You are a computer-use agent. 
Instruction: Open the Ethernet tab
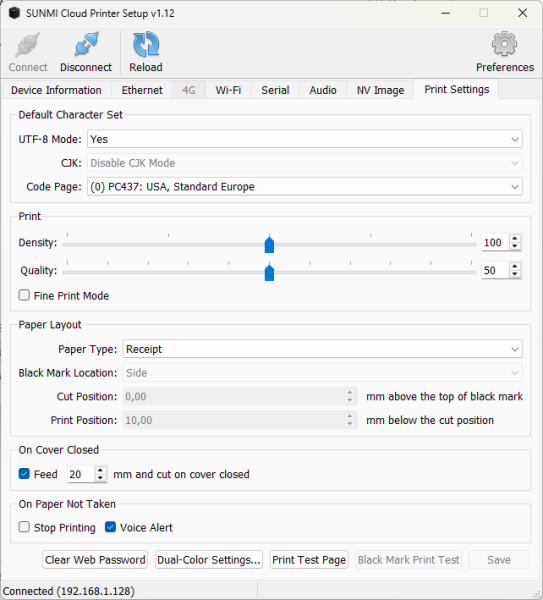(x=142, y=90)
